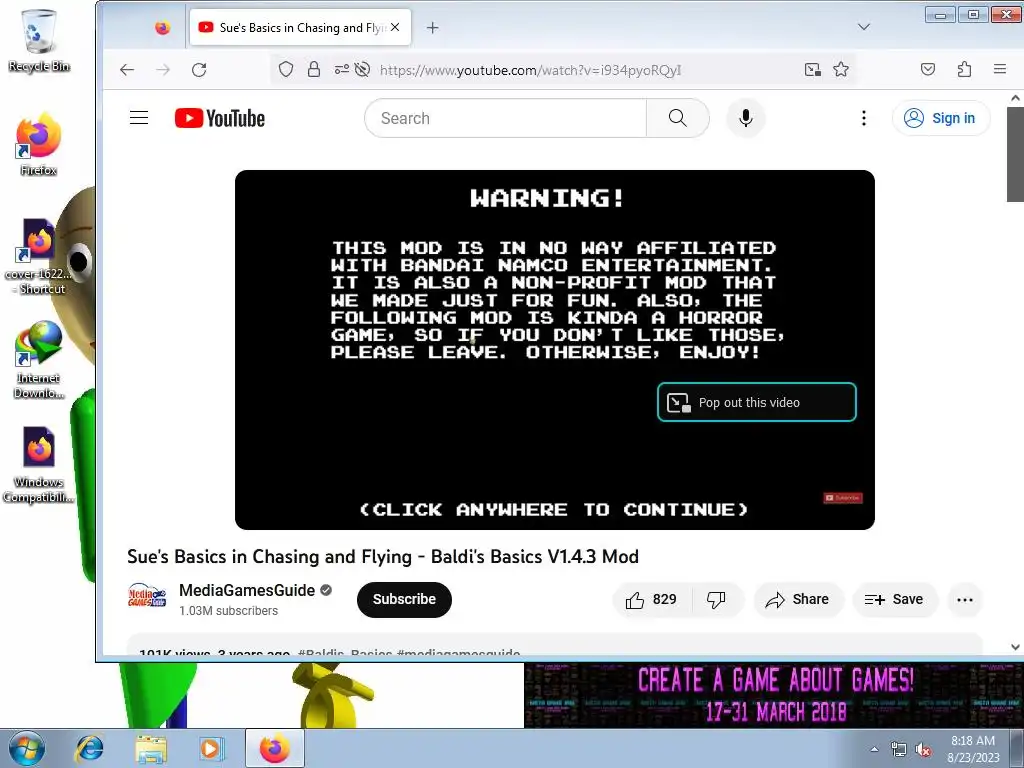The height and width of the screenshot is (768, 1024).
Task: Open the Save to Pocket icon
Action: [x=928, y=69]
